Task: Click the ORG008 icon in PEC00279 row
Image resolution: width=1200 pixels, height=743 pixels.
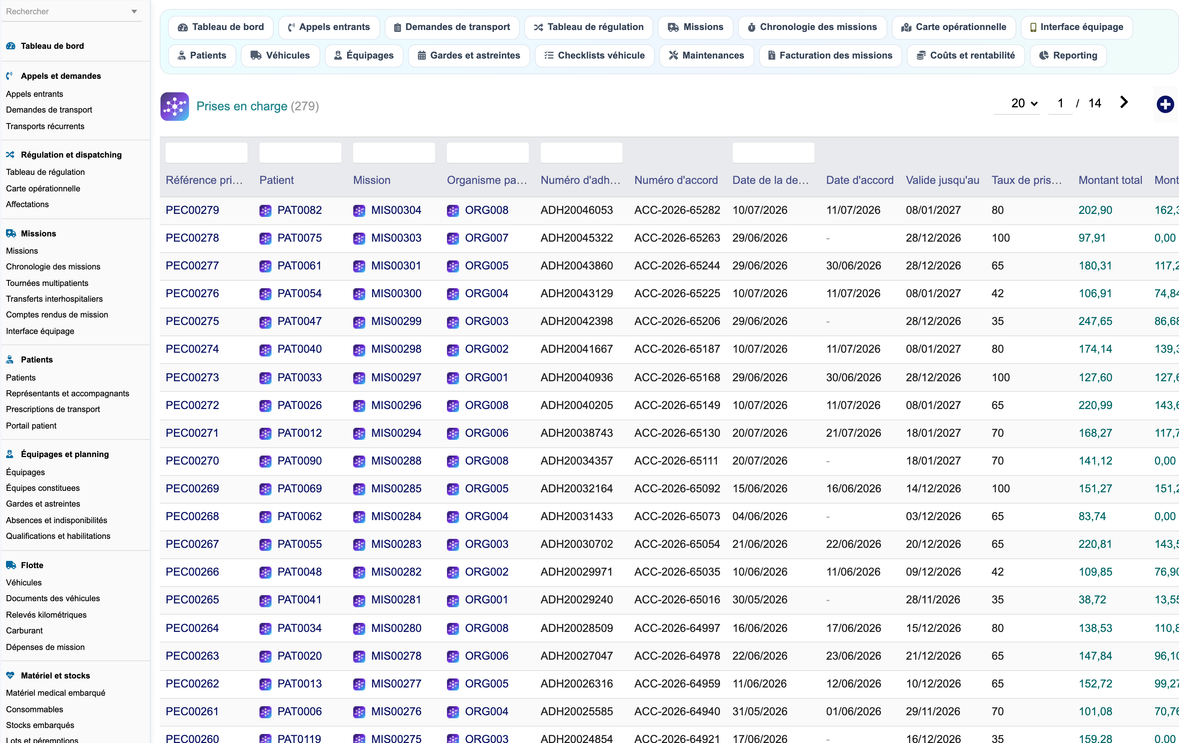Action: coord(453,211)
